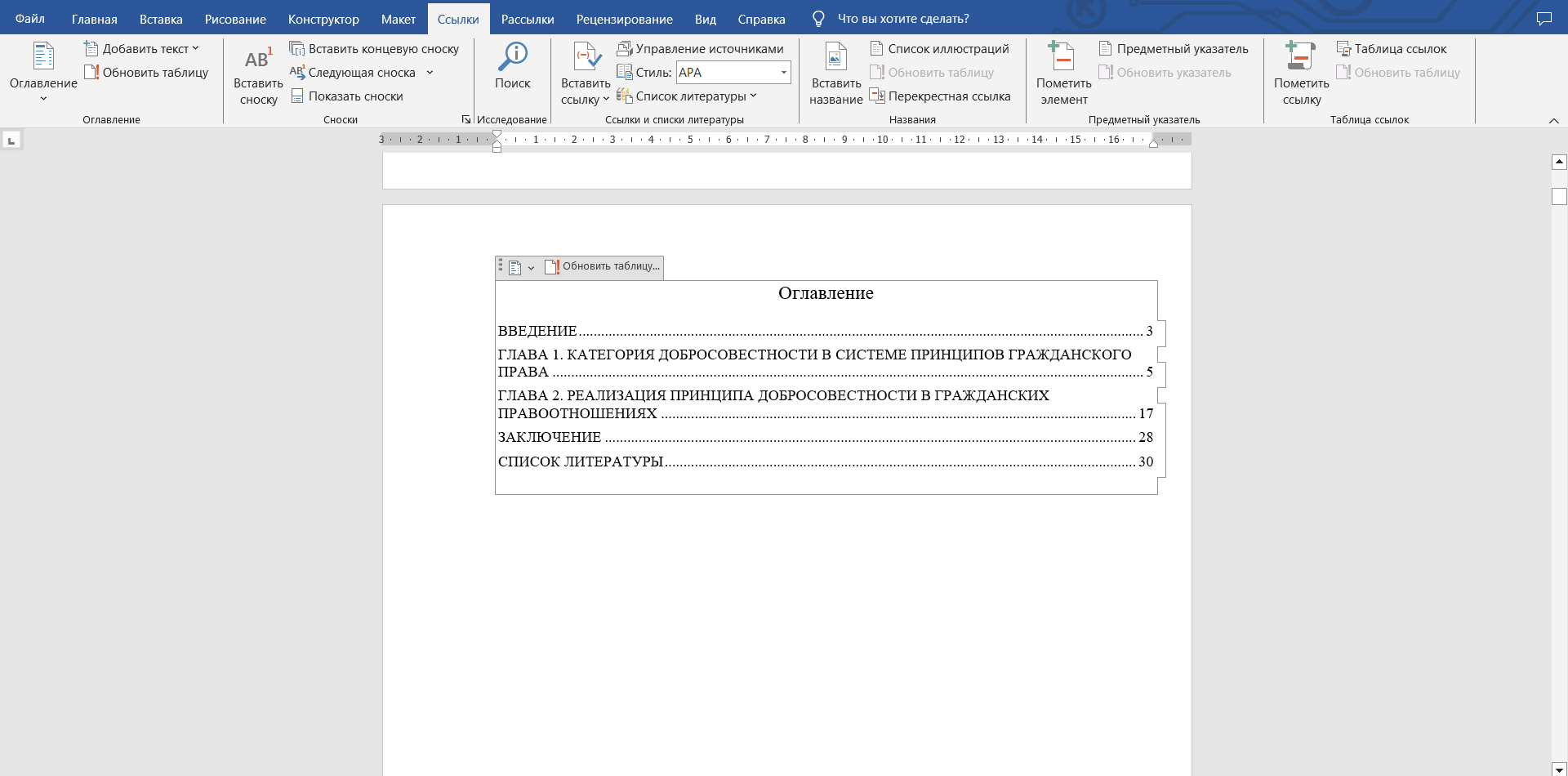This screenshot has width=1568, height=776.
Task: Expand the Следующая сноска arrow
Action: click(x=430, y=73)
